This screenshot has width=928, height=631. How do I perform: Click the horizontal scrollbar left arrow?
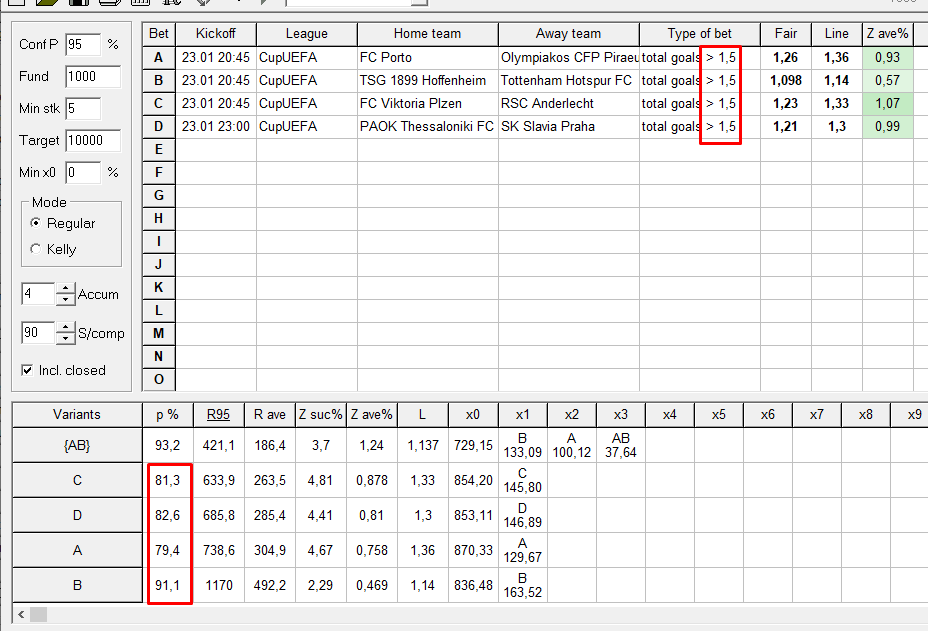(20, 613)
